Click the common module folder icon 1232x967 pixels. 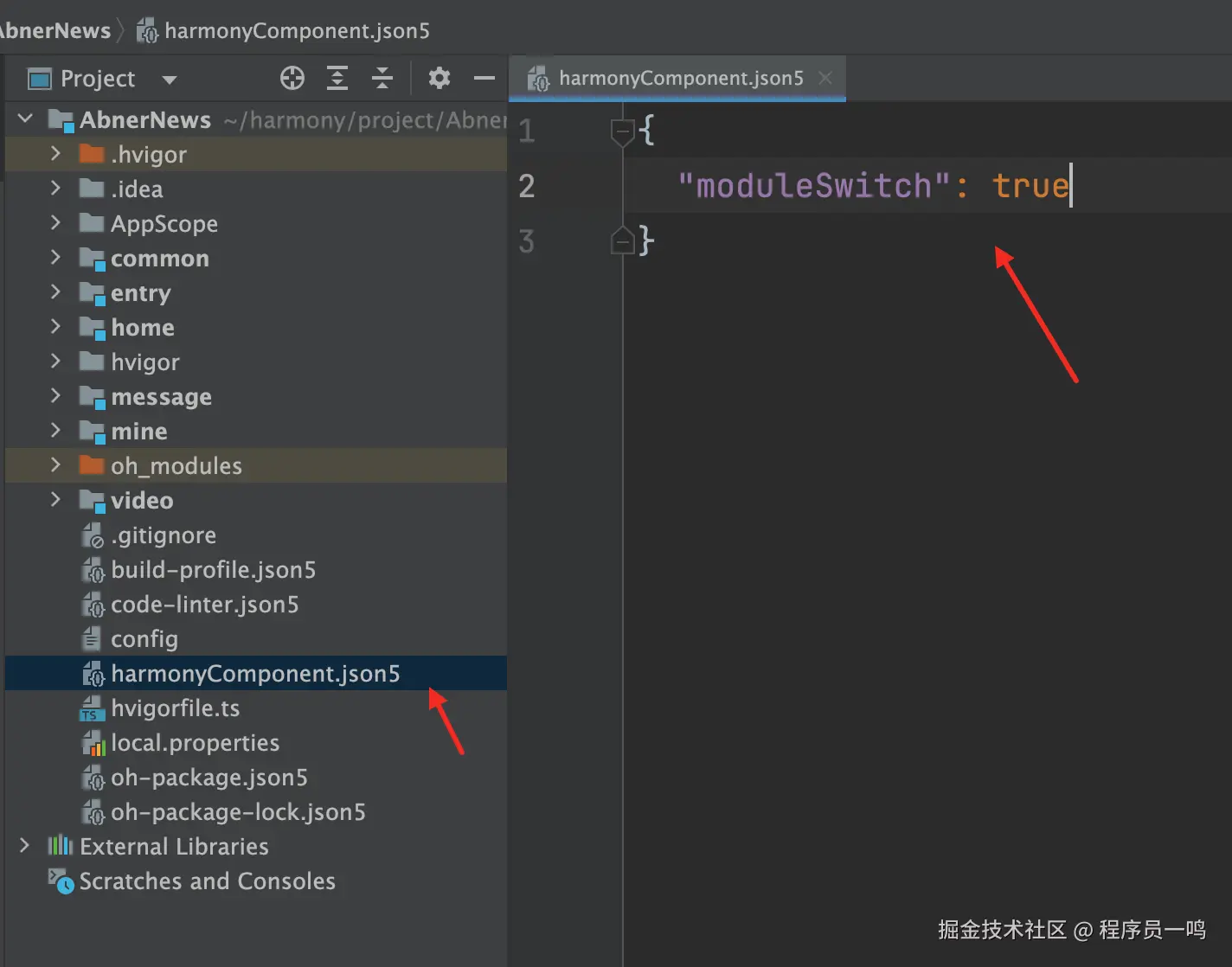[92, 259]
